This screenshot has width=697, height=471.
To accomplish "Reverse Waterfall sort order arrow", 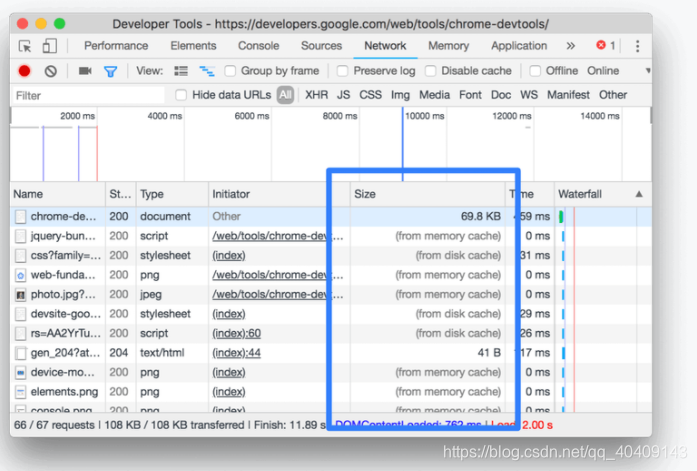I will (639, 194).
